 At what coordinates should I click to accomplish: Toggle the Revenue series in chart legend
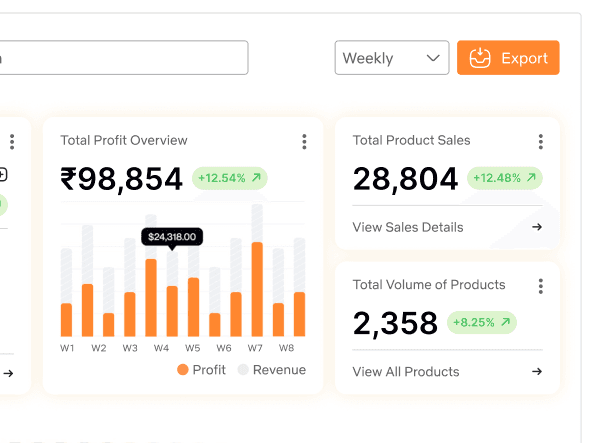[x=272, y=370]
